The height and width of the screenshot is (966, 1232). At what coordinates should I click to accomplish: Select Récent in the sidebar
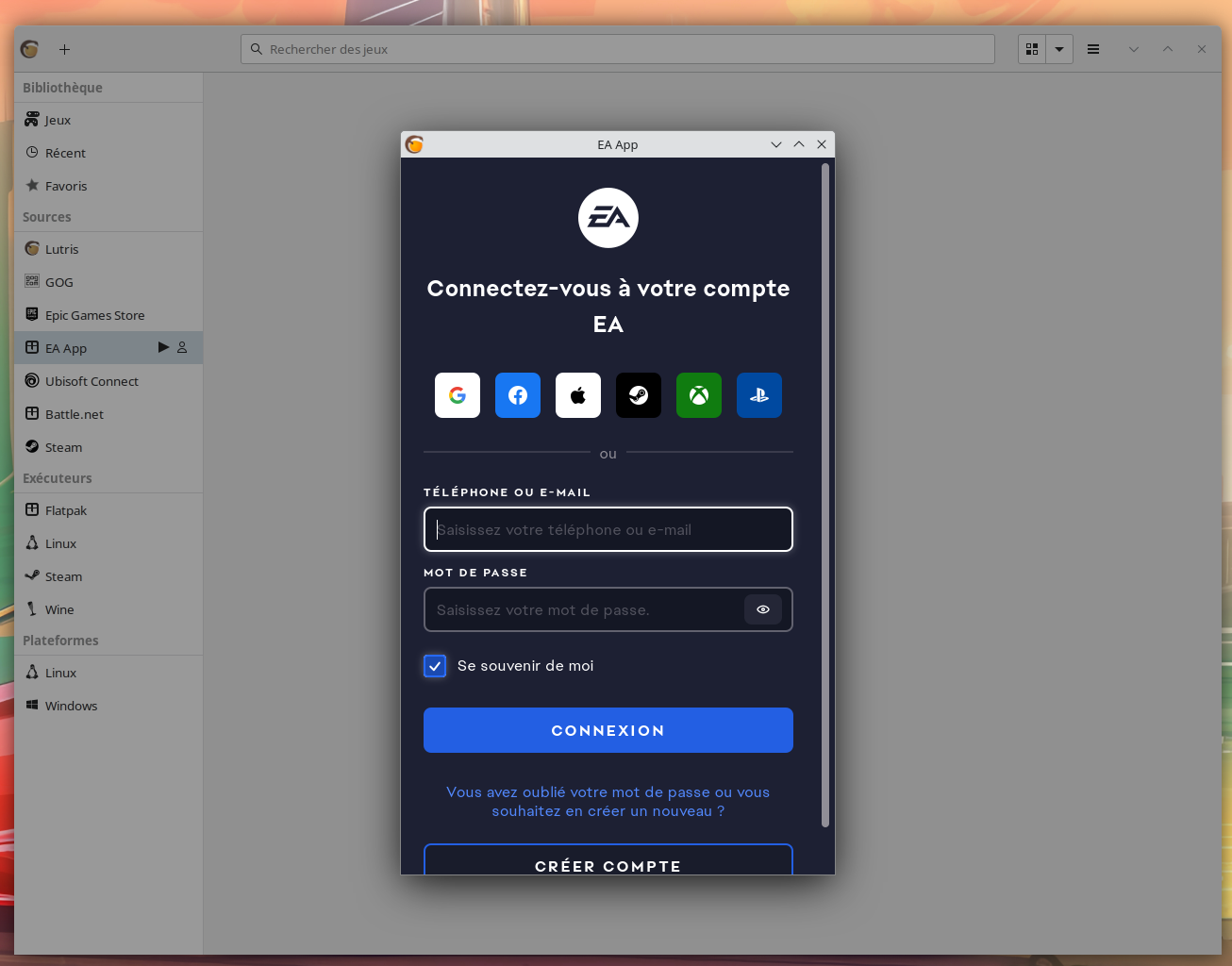(x=108, y=153)
